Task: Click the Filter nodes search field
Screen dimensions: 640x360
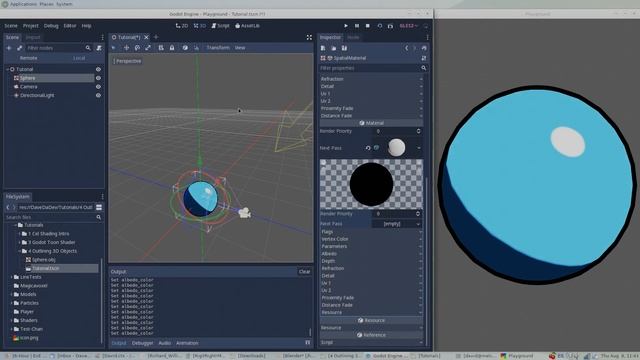Action: [59, 48]
